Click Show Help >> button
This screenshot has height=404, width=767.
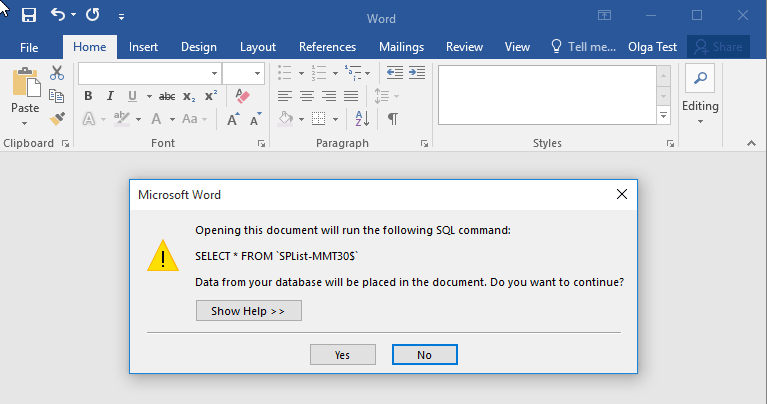coord(248,311)
